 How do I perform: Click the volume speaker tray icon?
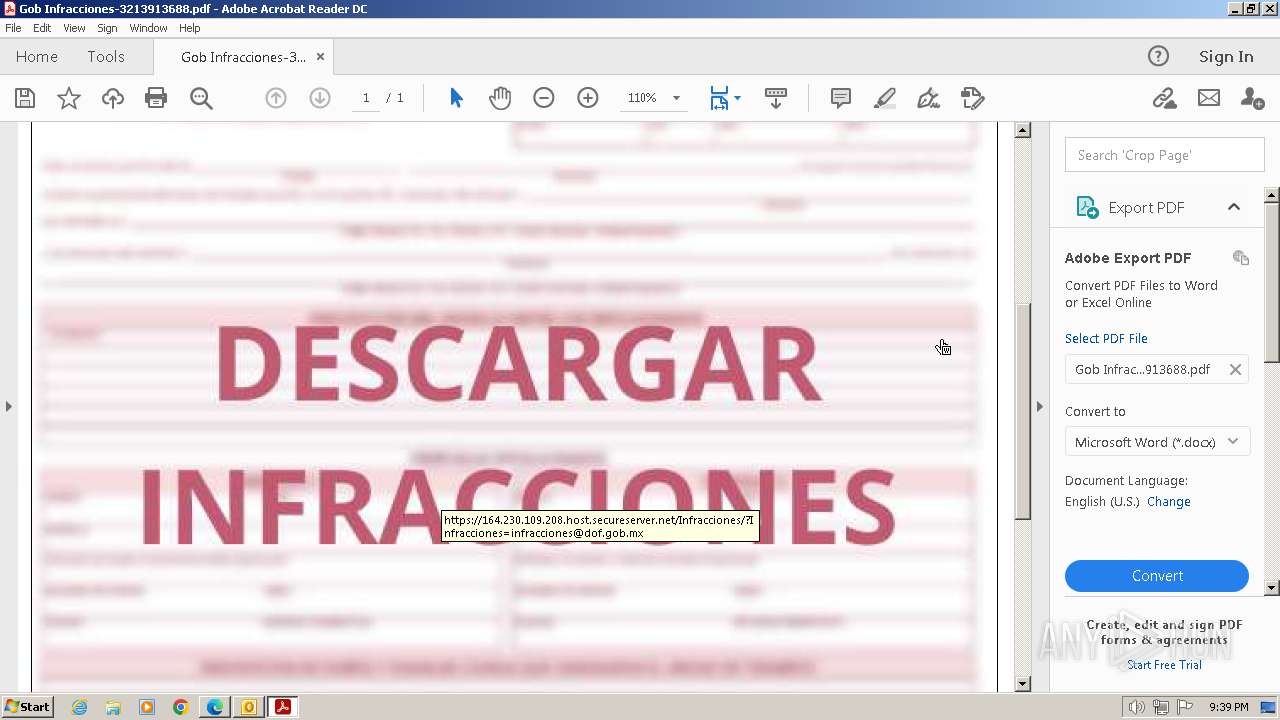1137,707
